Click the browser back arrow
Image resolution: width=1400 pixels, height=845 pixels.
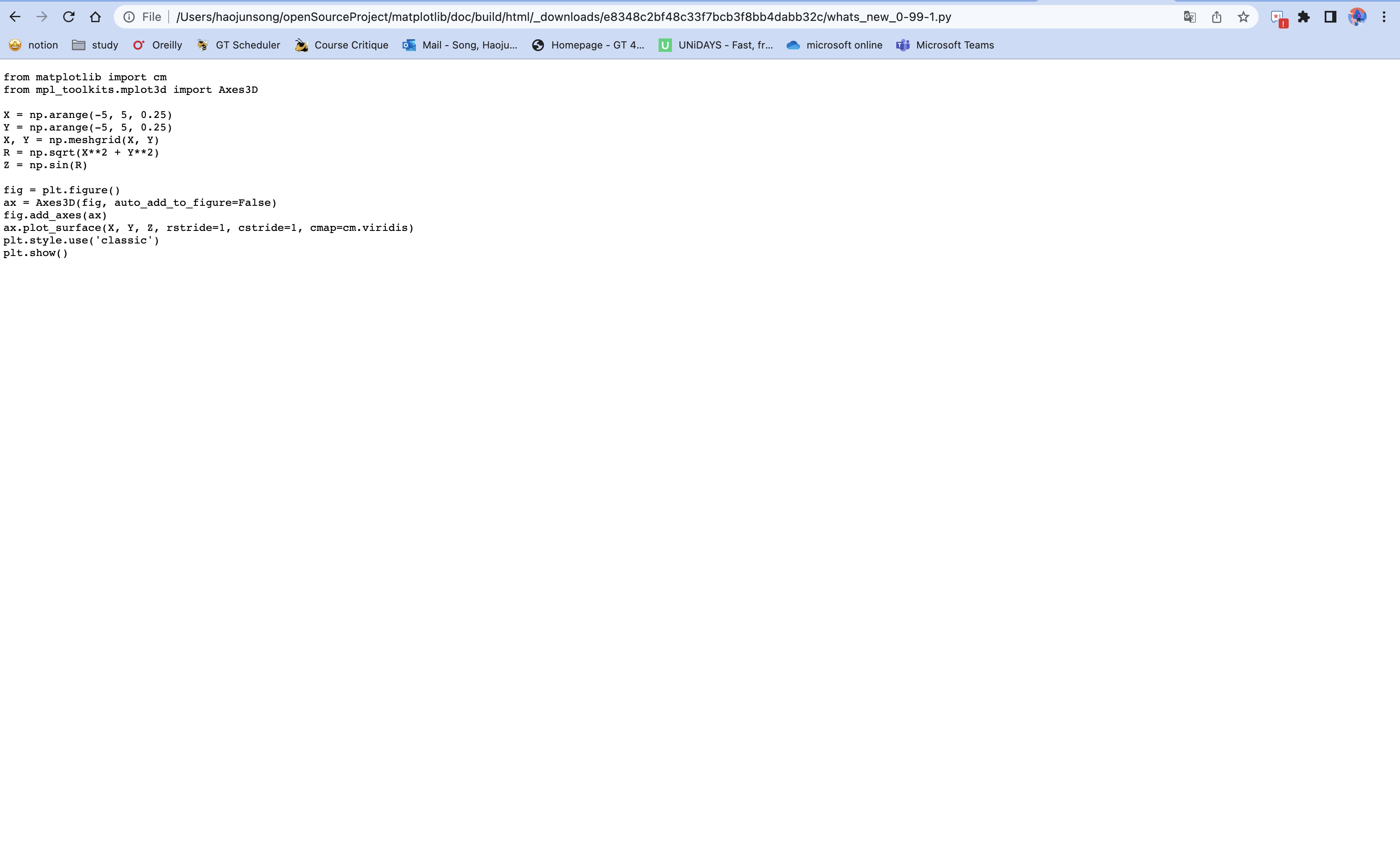click(x=15, y=17)
